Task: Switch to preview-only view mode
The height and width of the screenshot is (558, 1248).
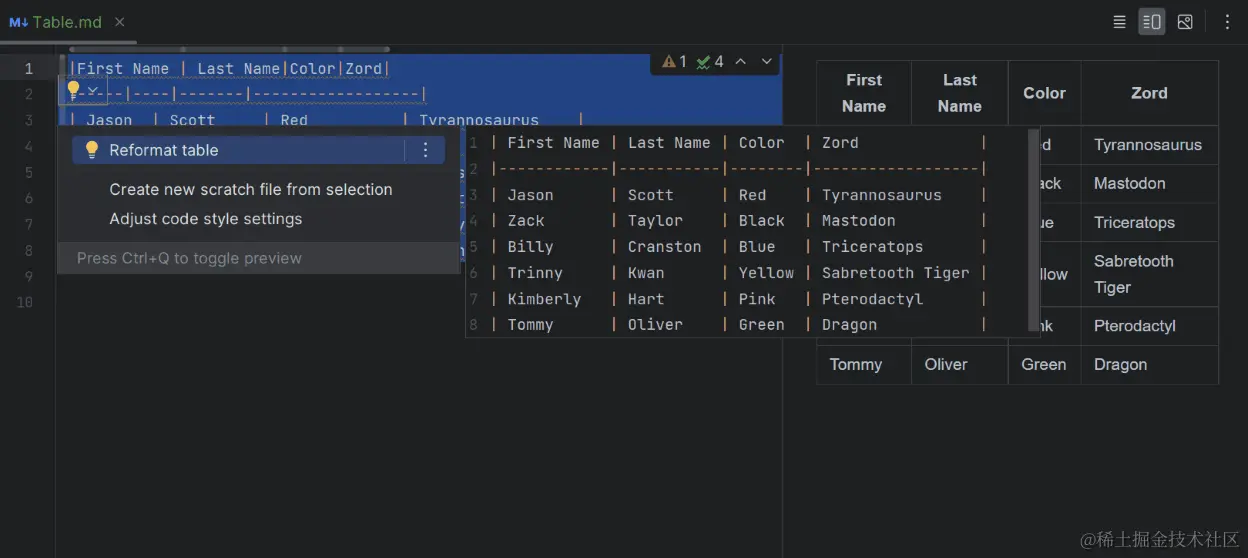Action: click(1185, 22)
